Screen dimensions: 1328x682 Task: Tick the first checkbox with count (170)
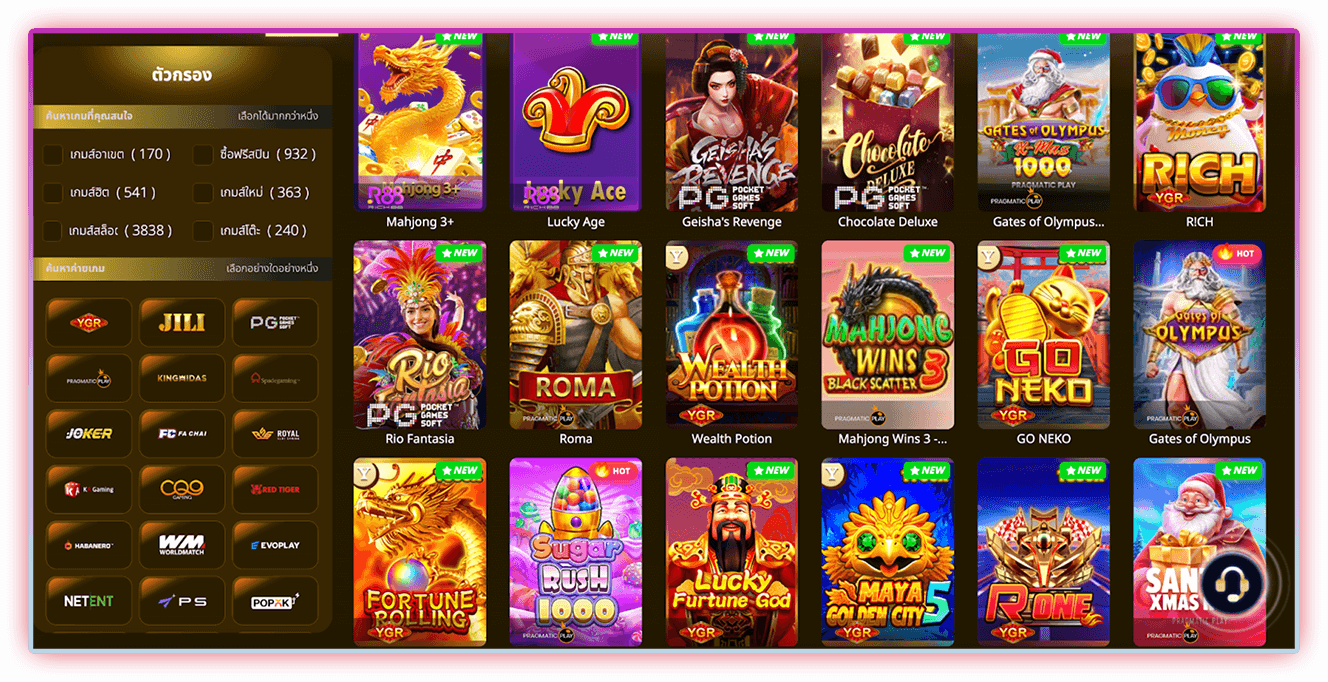tap(52, 154)
